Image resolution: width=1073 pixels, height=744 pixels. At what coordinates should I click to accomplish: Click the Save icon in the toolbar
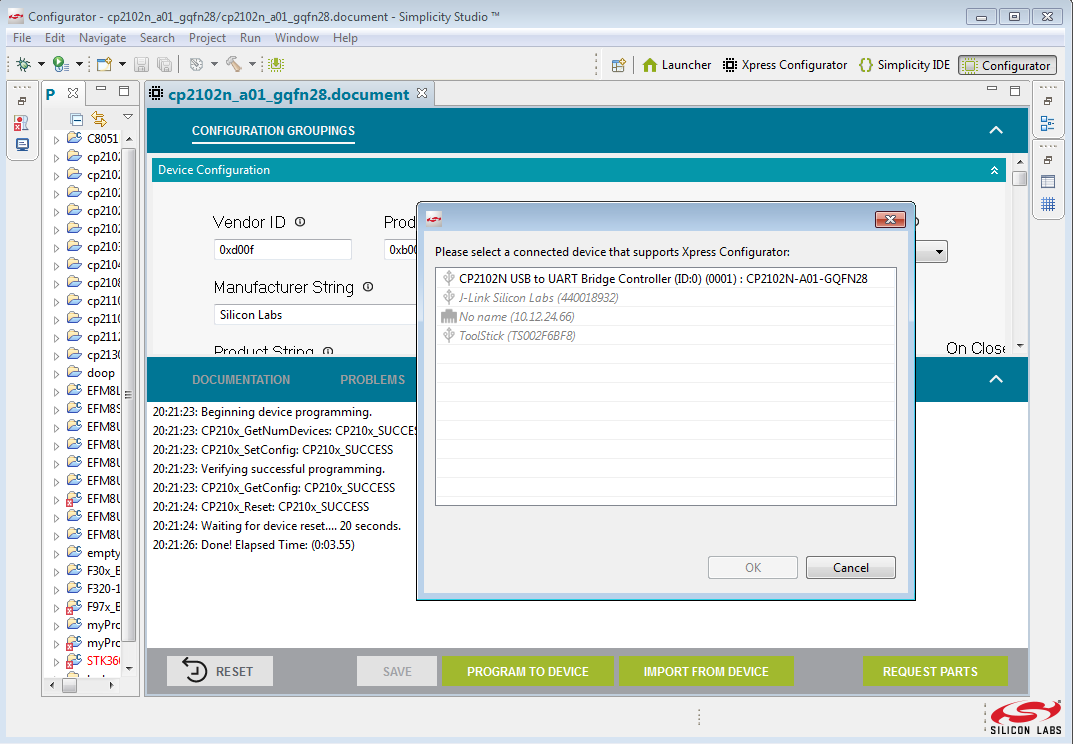click(x=143, y=64)
